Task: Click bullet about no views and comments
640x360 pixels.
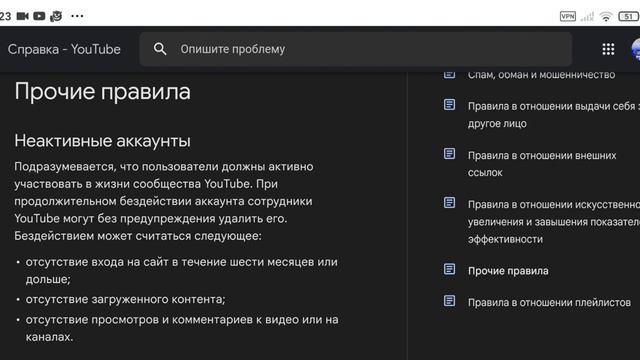Action: (182, 328)
